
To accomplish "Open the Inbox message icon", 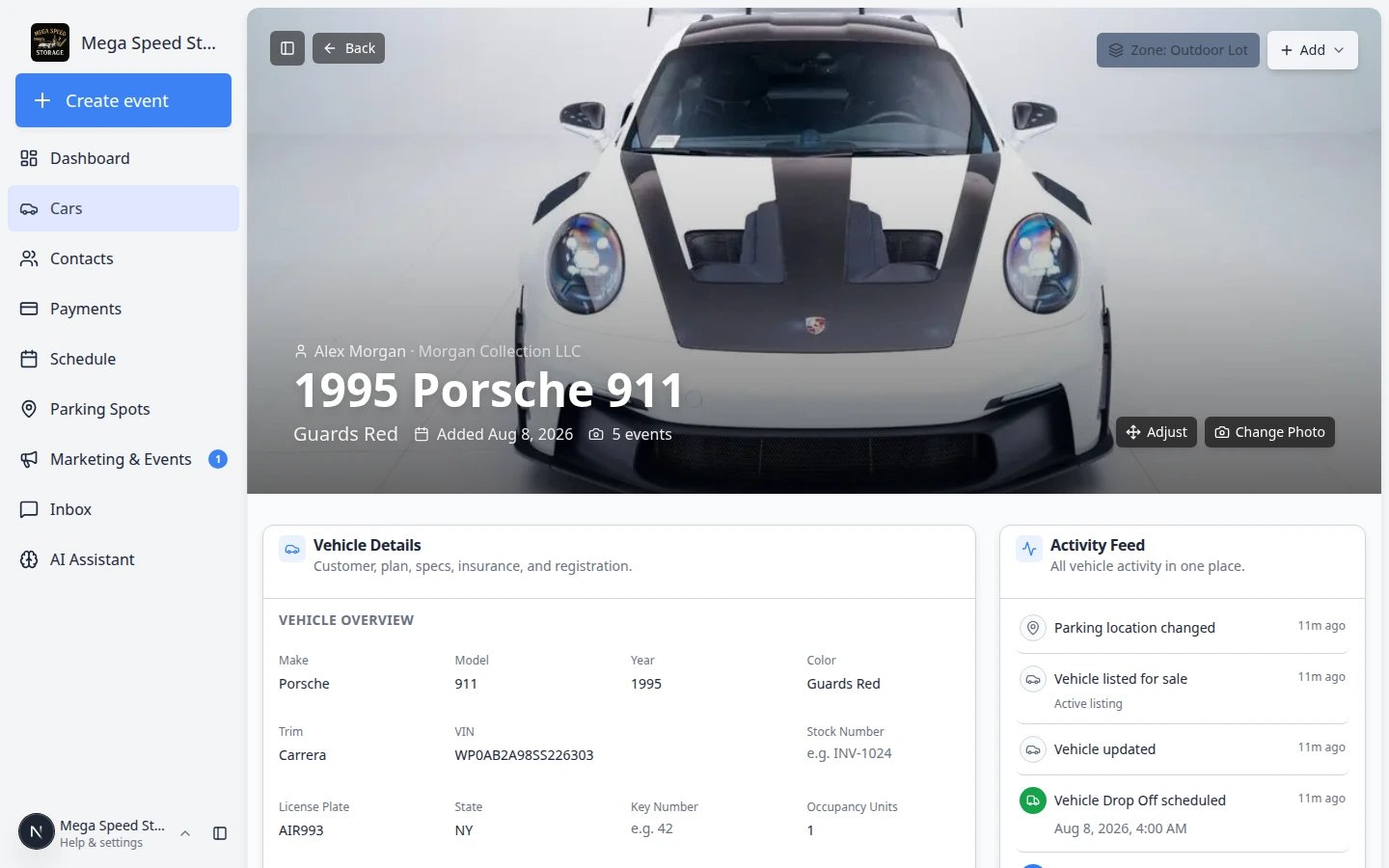I will 29,509.
